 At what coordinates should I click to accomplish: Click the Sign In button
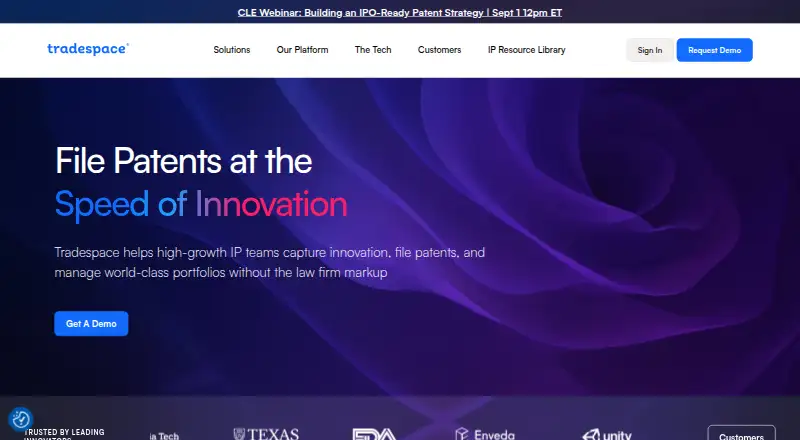click(x=649, y=50)
